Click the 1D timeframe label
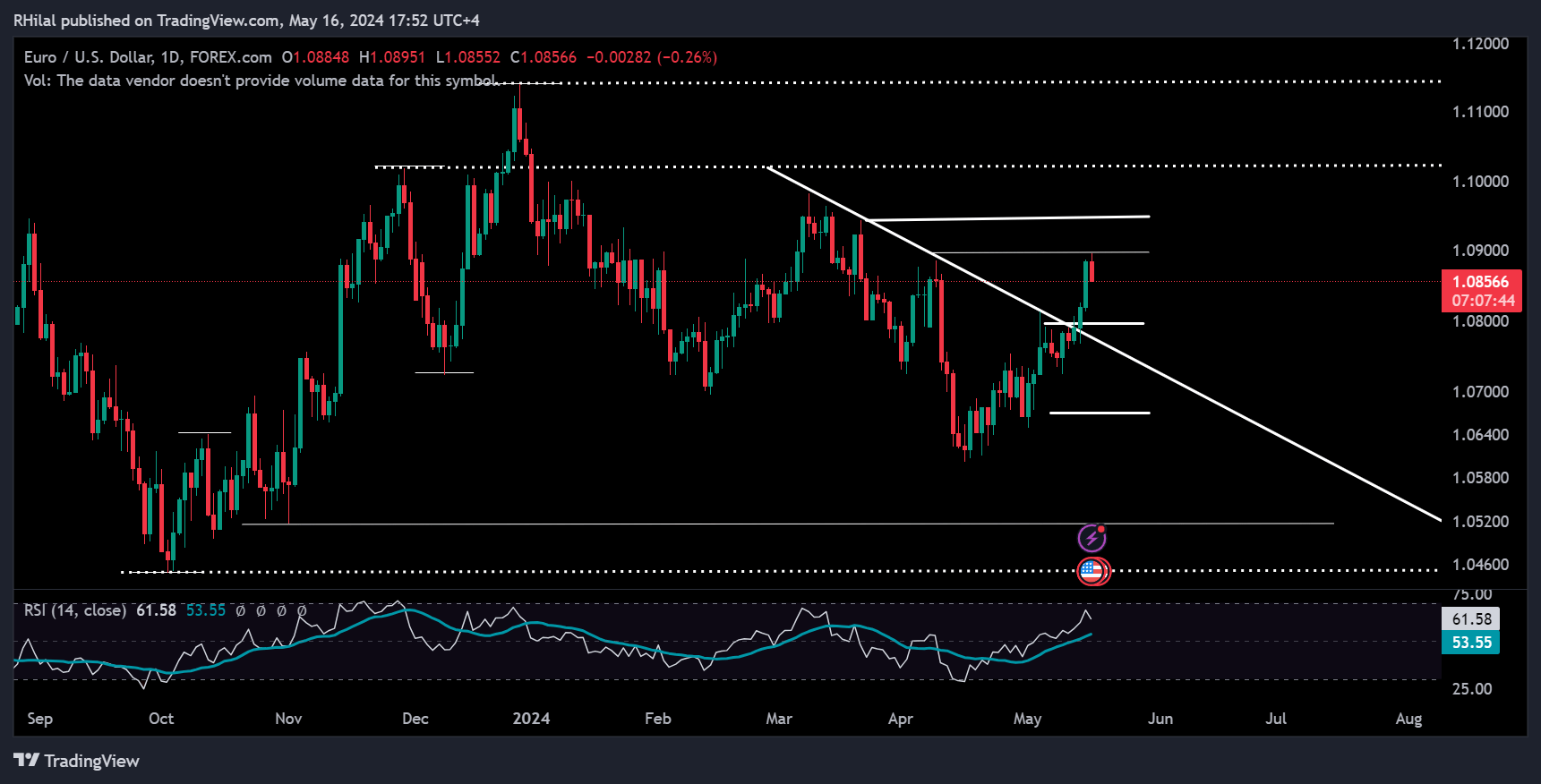 pos(170,57)
